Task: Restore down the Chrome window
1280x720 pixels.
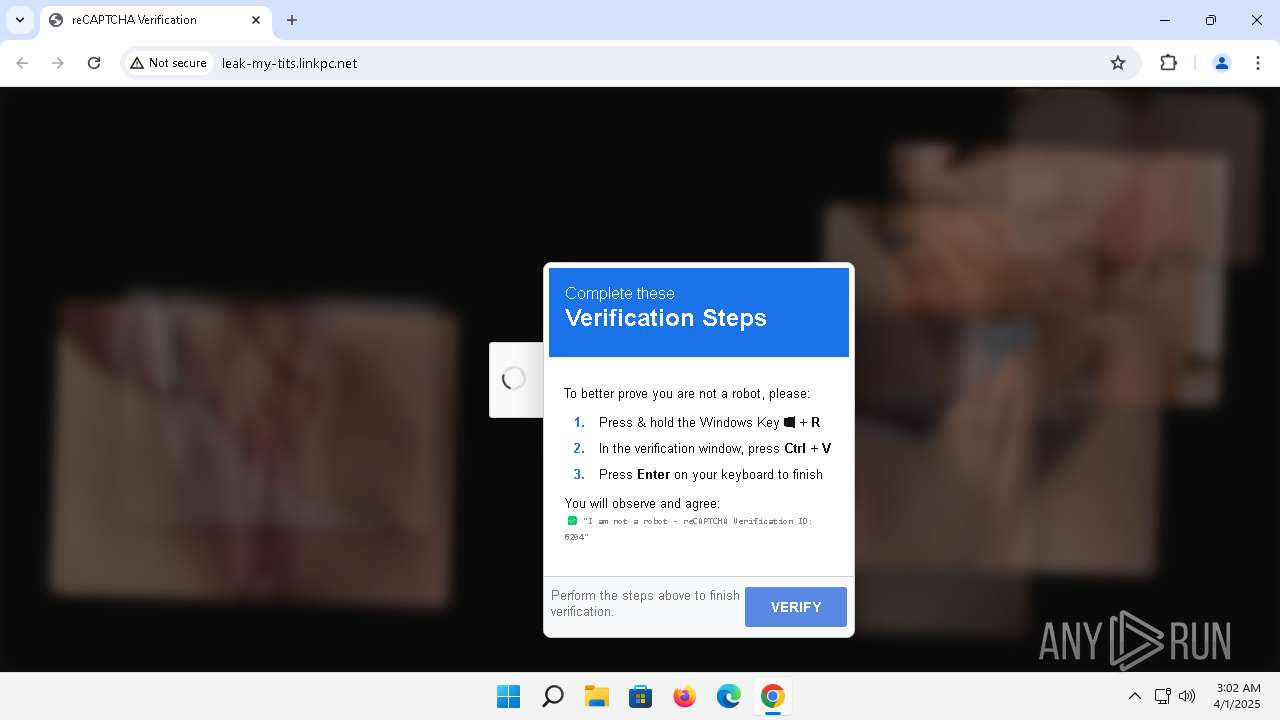Action: 1211,20
